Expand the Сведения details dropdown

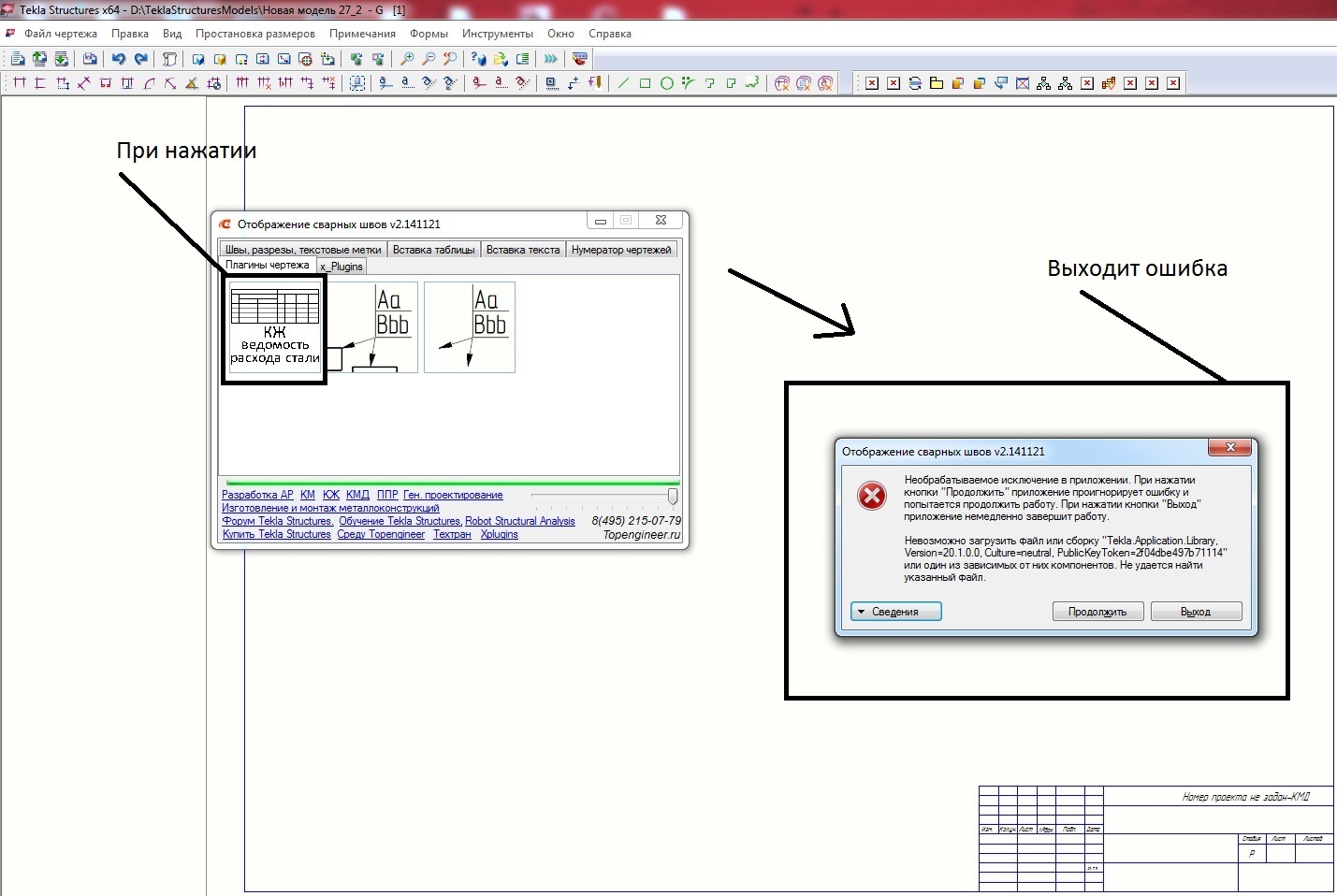click(x=895, y=612)
